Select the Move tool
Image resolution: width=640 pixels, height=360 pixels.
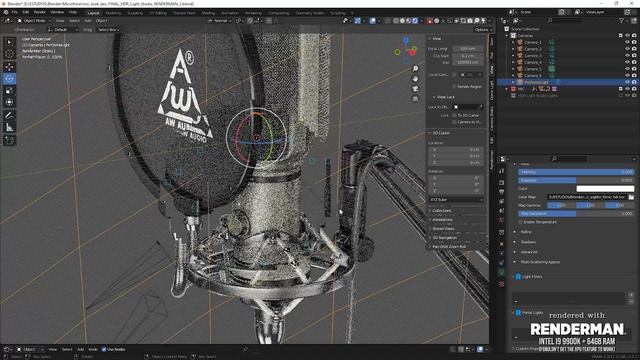[9, 67]
